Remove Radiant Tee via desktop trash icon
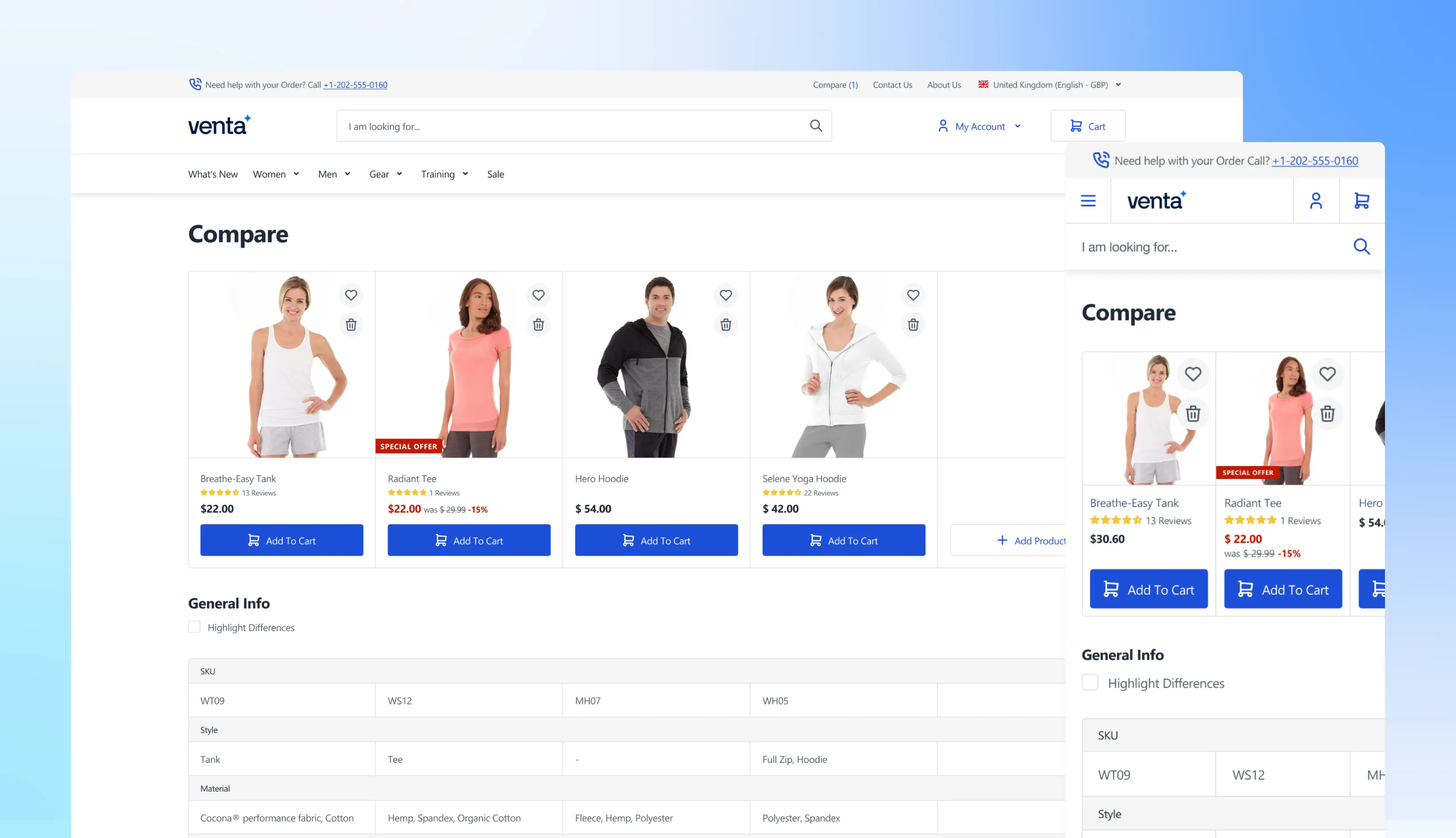The image size is (1456, 838). (x=538, y=324)
